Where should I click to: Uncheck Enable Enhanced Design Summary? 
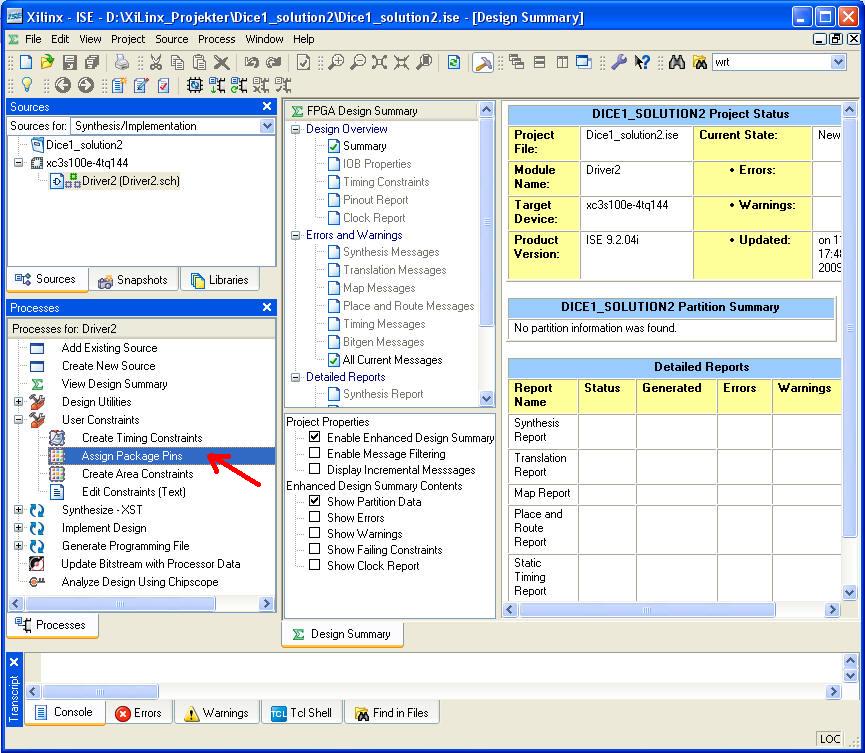(314, 437)
